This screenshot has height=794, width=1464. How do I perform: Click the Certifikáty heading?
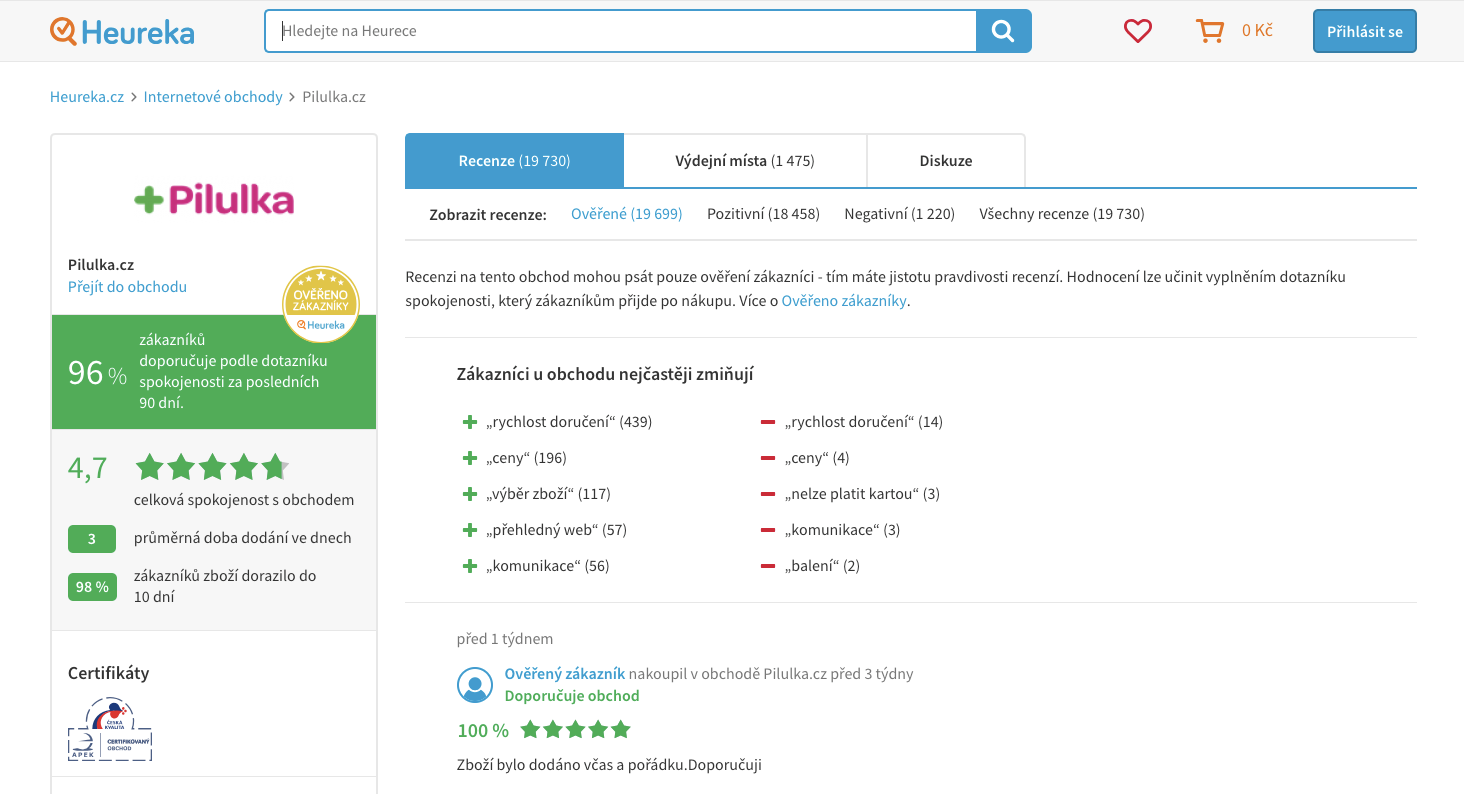click(x=108, y=673)
